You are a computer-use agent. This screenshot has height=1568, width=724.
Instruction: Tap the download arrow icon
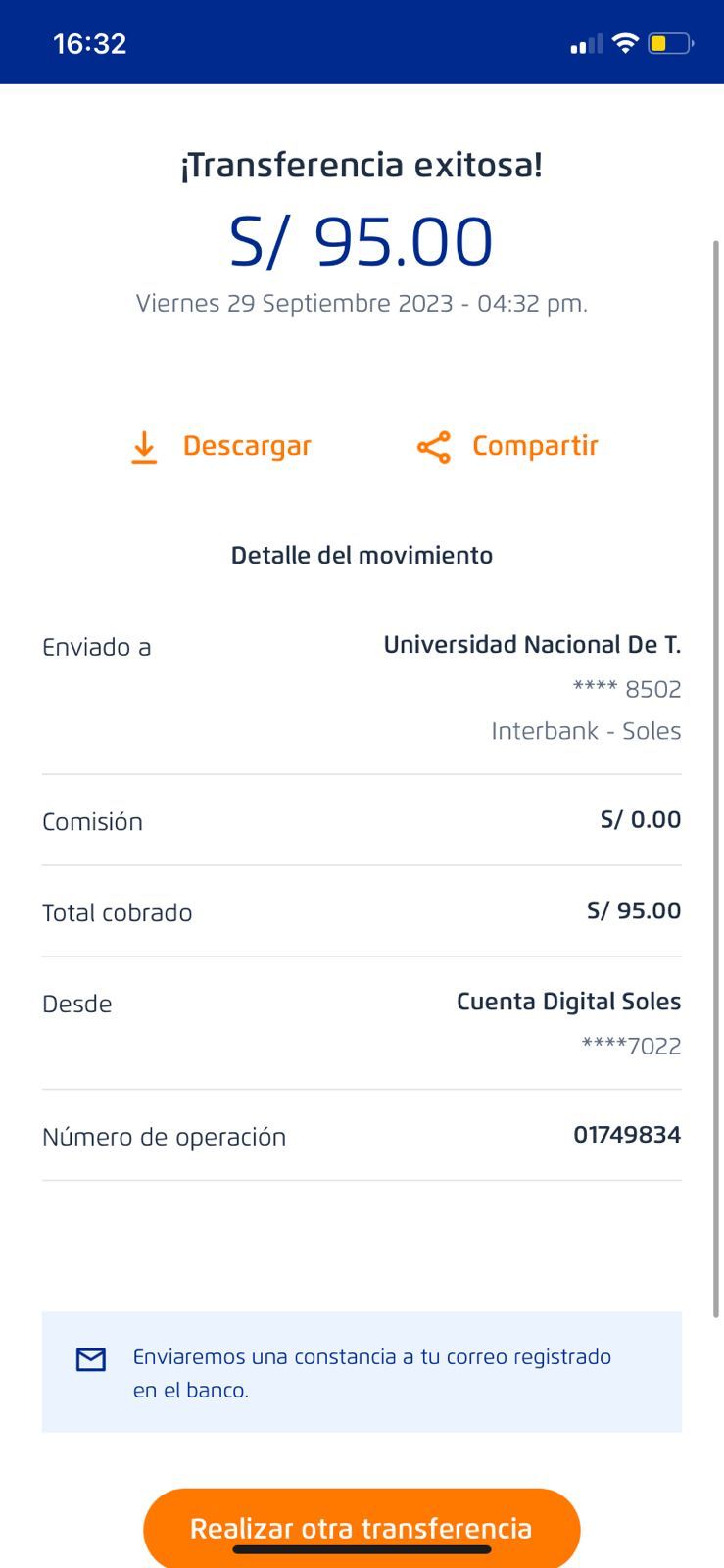point(144,447)
